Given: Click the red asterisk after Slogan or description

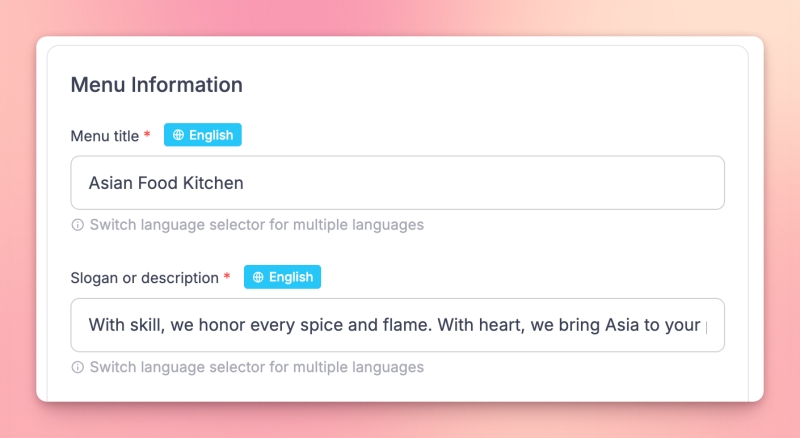Looking at the screenshot, I should click(x=227, y=277).
